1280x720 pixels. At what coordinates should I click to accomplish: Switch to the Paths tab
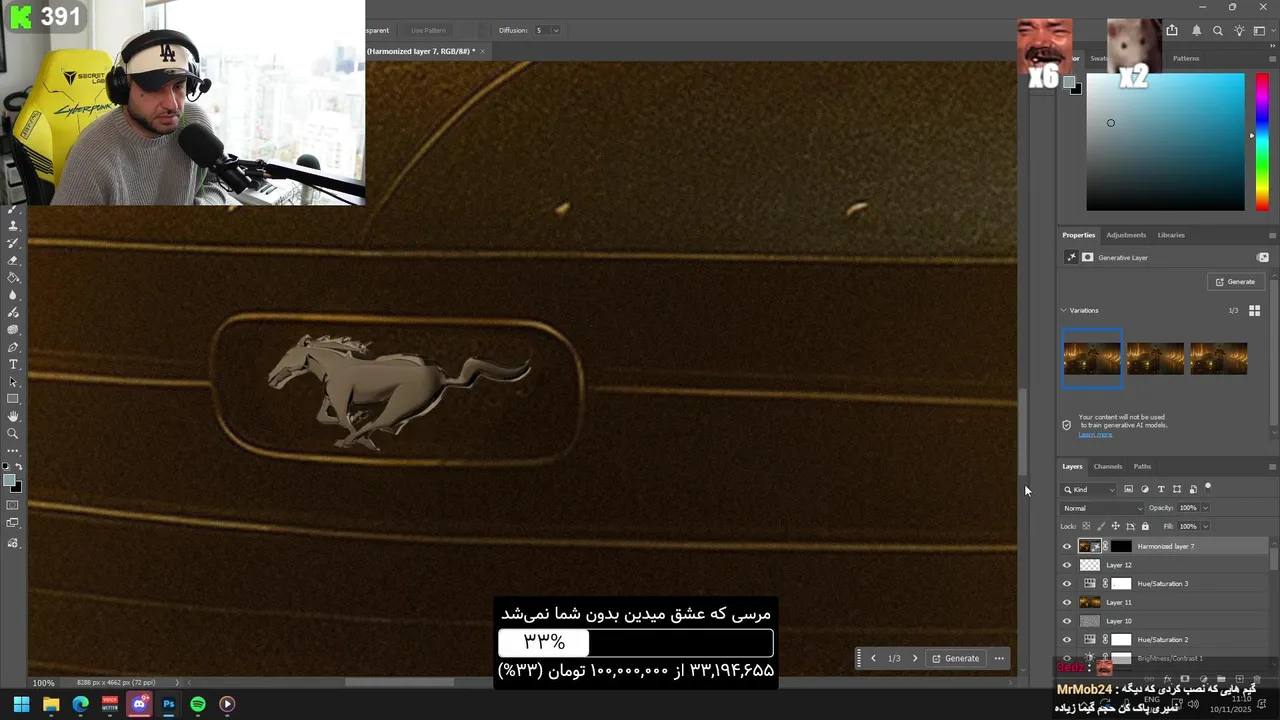point(1142,466)
